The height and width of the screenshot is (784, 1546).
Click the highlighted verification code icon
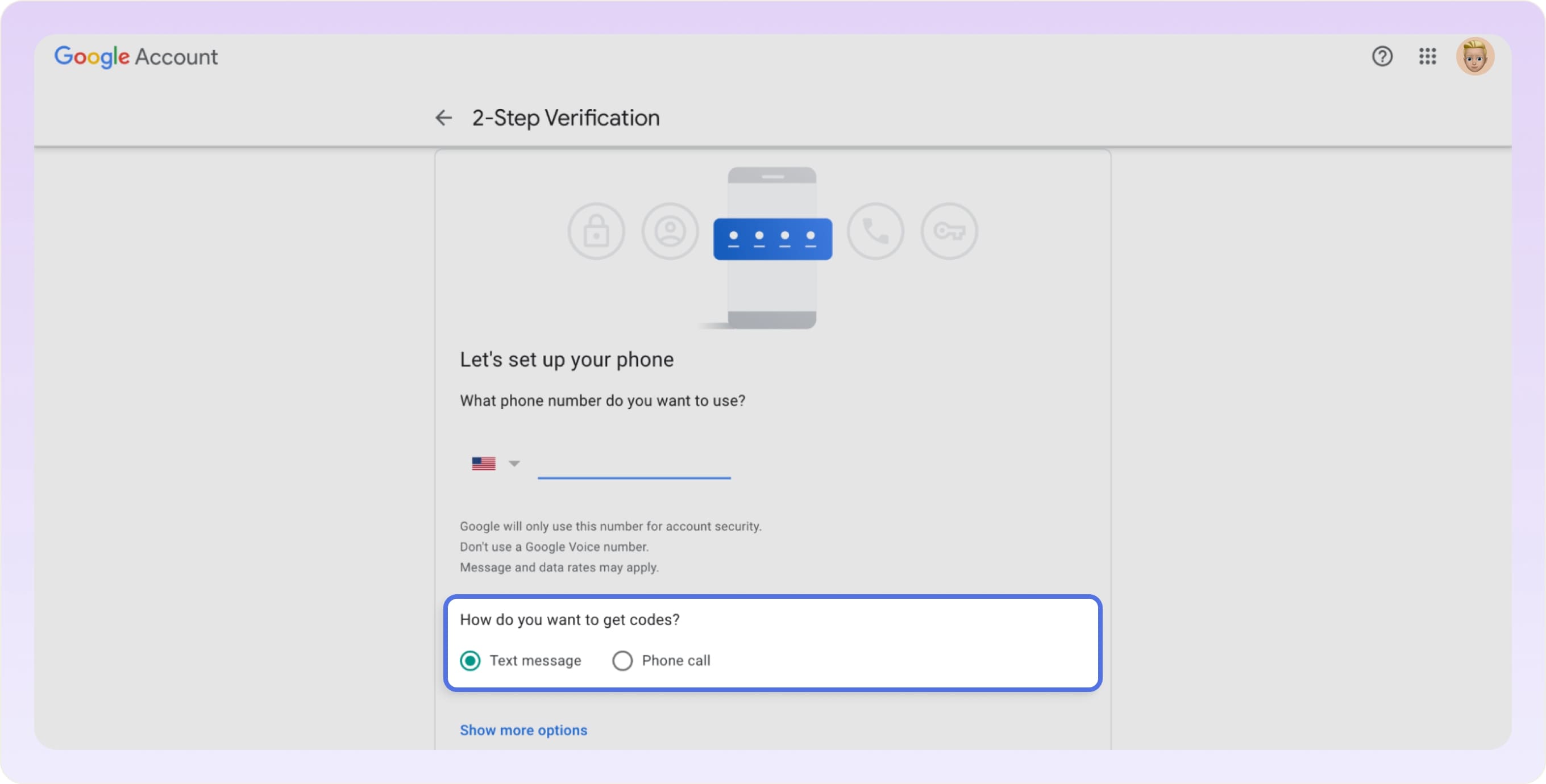pos(772,238)
